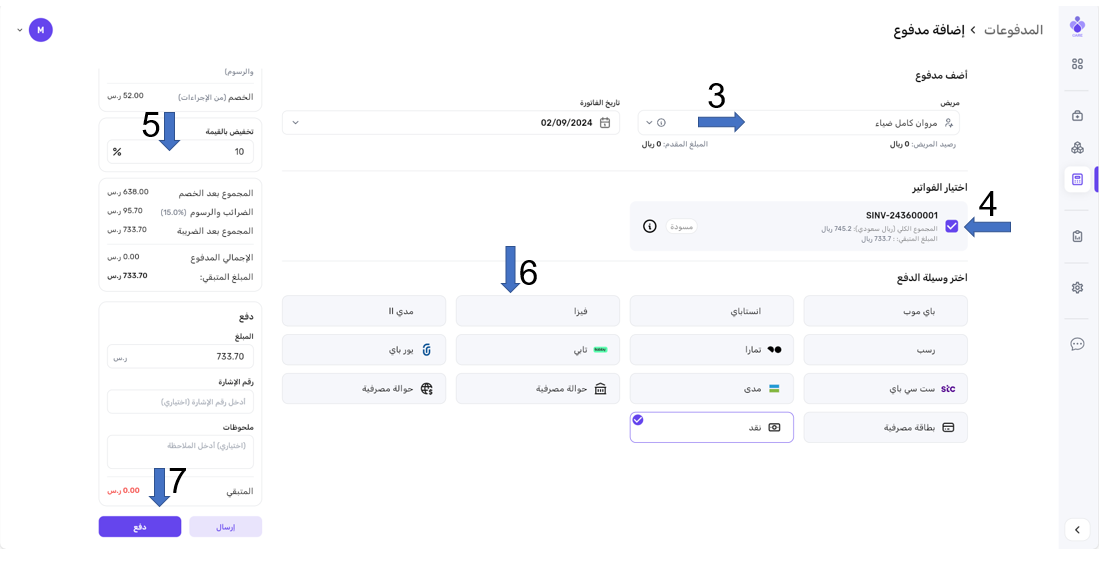
Task: Open the invoice date dropdown arrow
Action: coord(294,123)
